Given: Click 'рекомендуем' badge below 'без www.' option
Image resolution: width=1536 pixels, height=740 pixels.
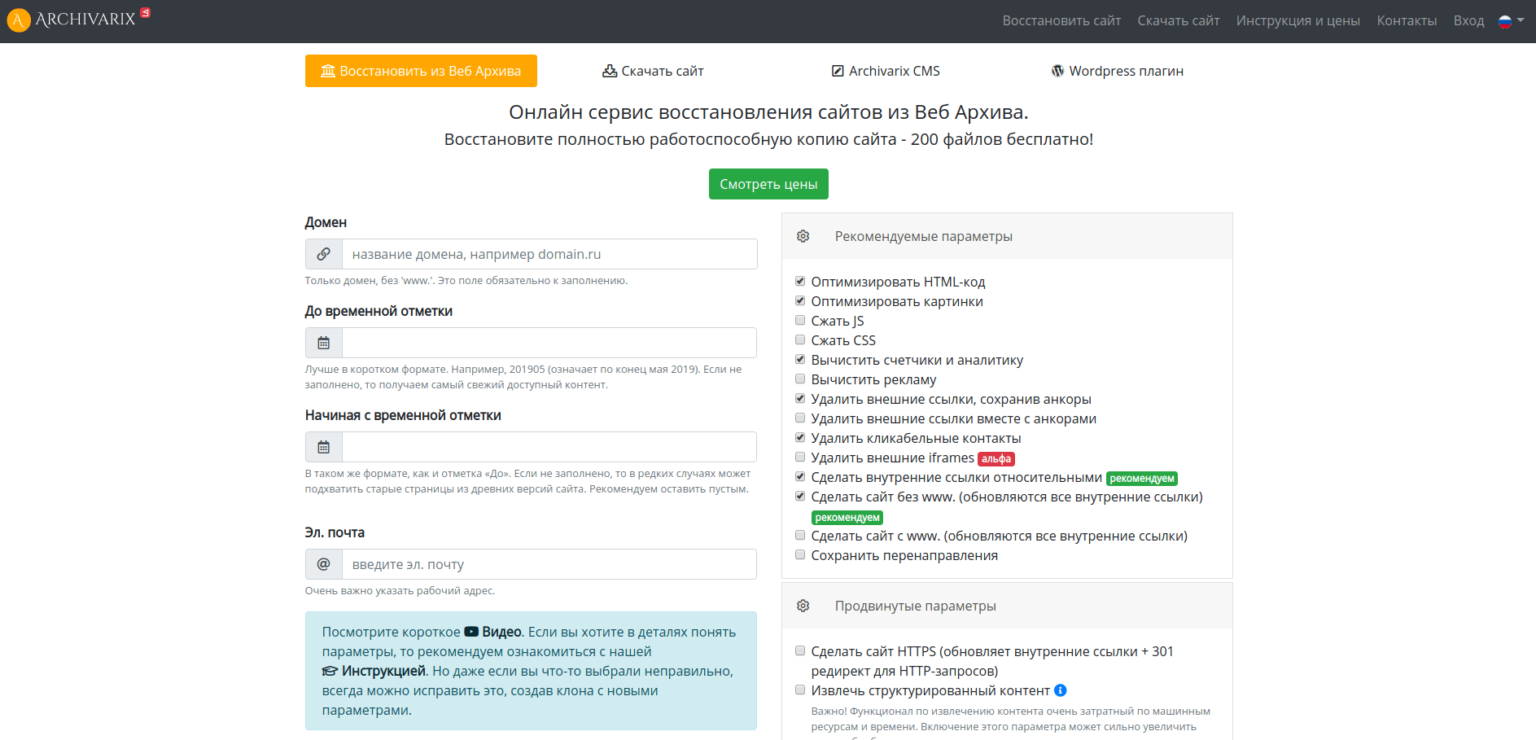Looking at the screenshot, I should coord(847,518).
